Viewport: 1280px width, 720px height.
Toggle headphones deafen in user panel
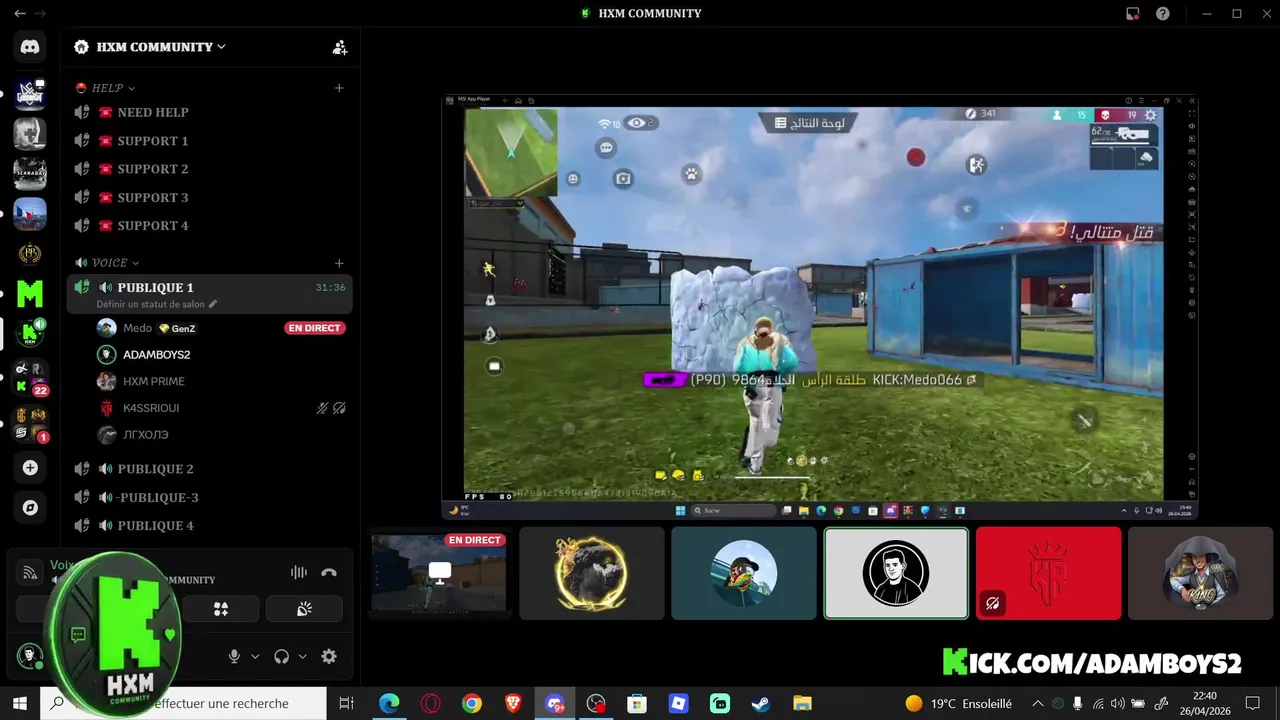(x=282, y=657)
